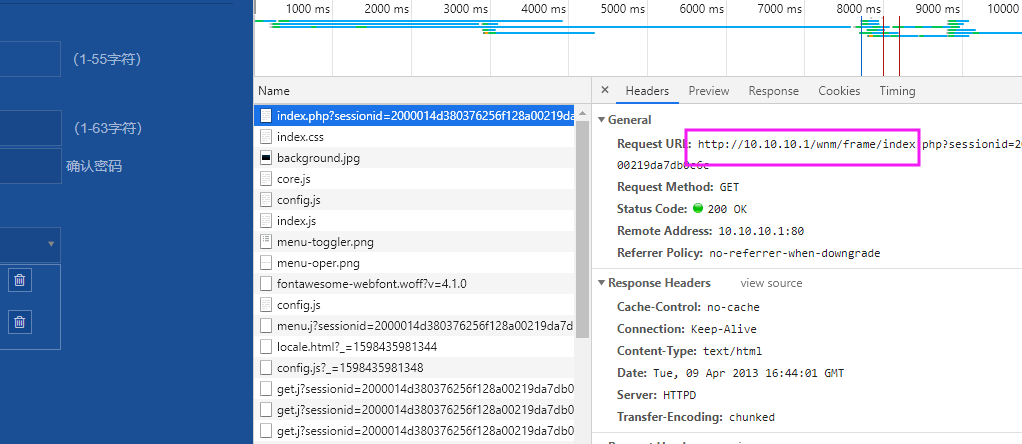1022x444 pixels.
Task: Click the Server HTTPD header value
Action: [x=680, y=395]
